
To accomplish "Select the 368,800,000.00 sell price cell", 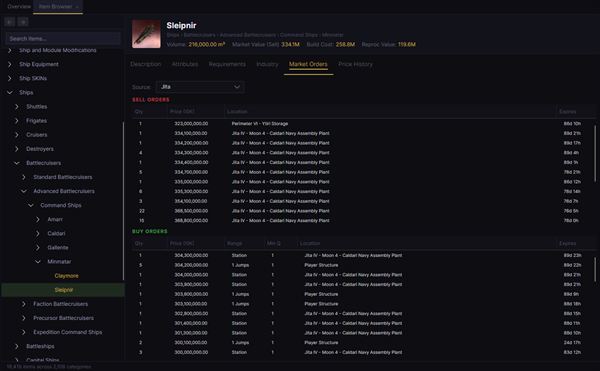I will point(191,221).
